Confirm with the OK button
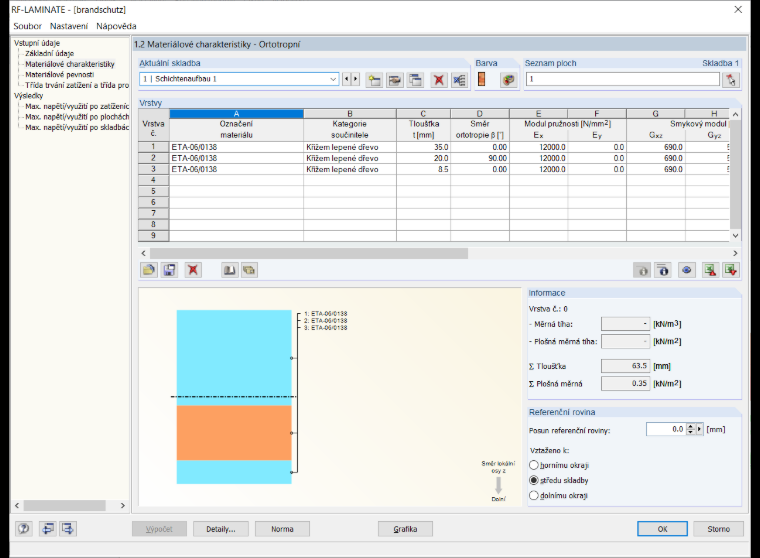Viewport: 760px width, 558px height. [662, 529]
